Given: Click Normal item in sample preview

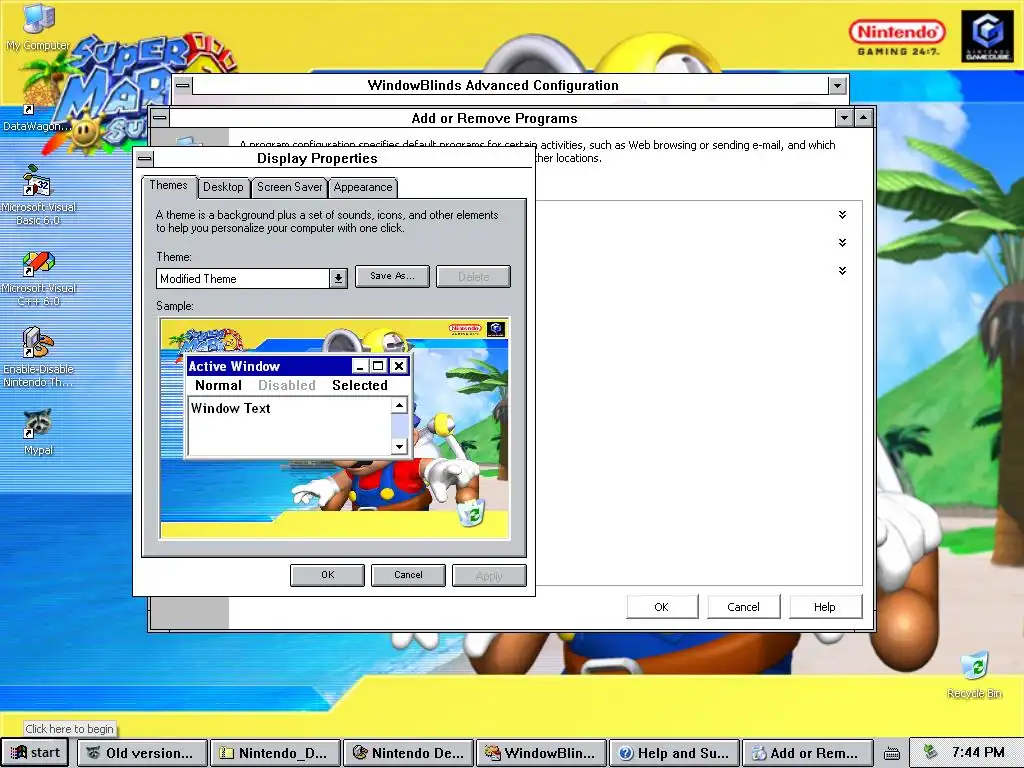Looking at the screenshot, I should click(x=218, y=385).
